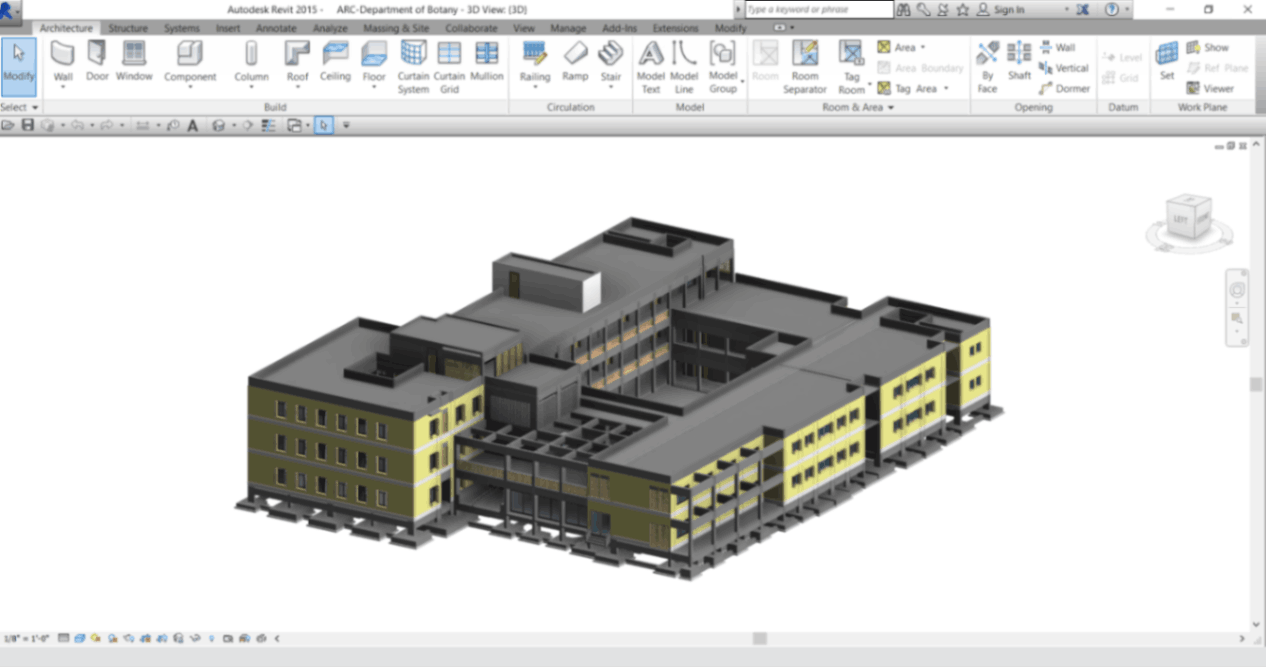Expand the Select panel dropdown
The height and width of the screenshot is (667, 1266).
tap(20, 107)
